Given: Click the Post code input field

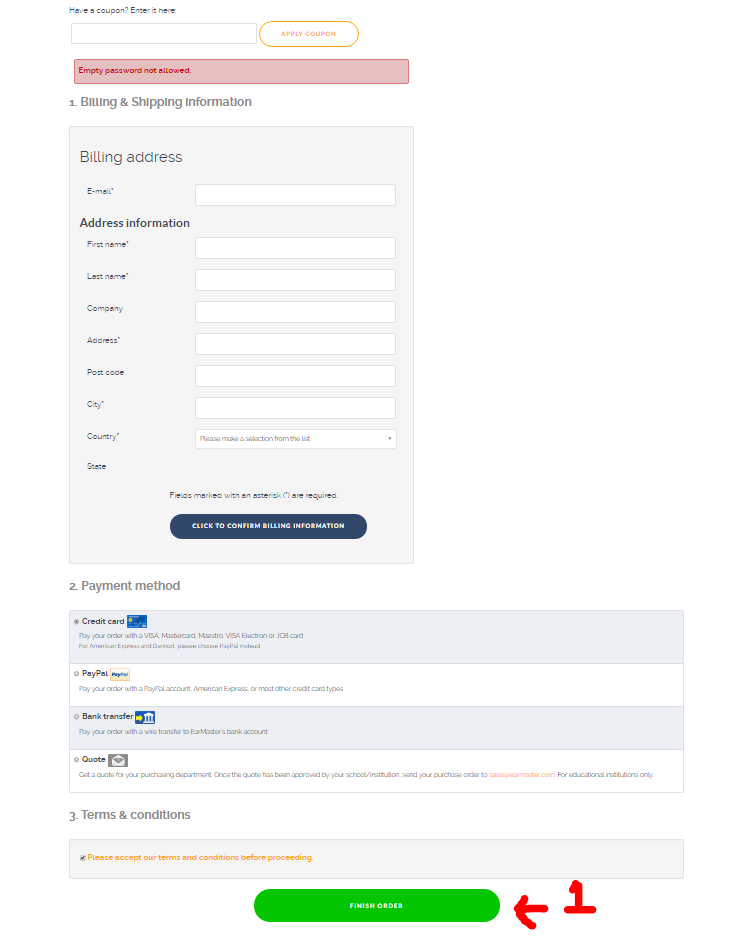Looking at the screenshot, I should [295, 376].
